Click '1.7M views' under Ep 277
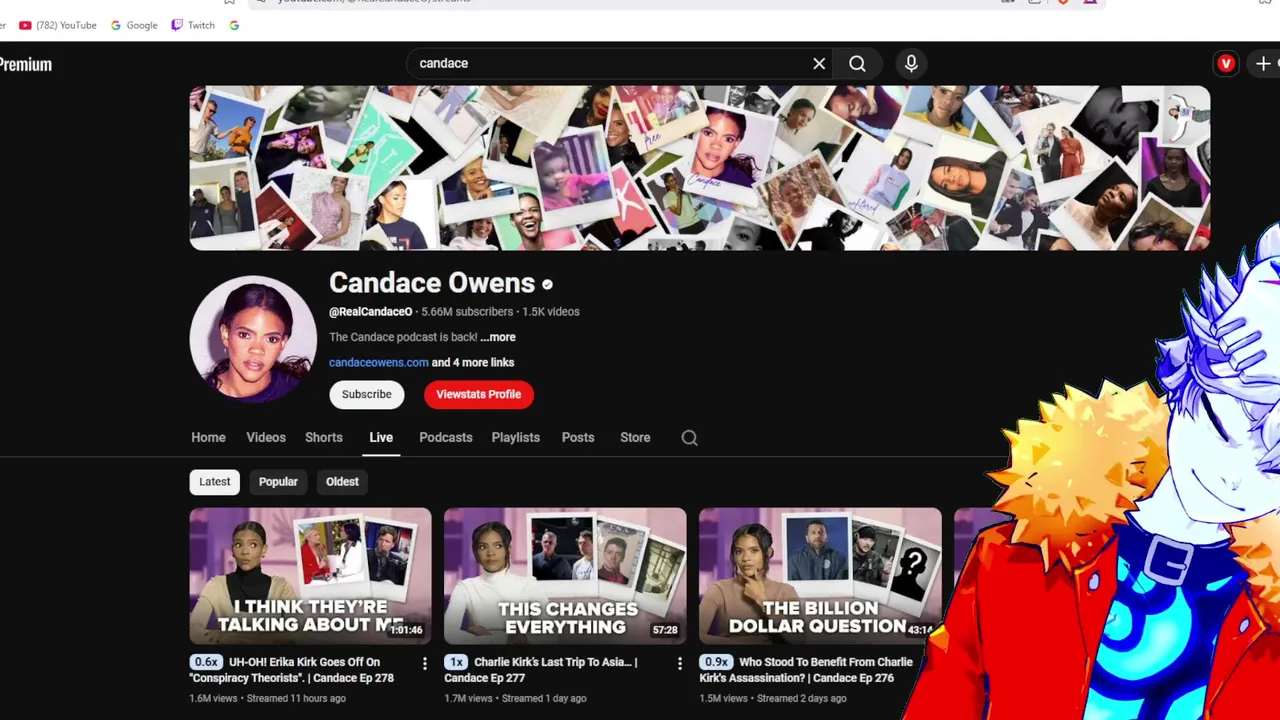 pyautogui.click(x=467, y=698)
